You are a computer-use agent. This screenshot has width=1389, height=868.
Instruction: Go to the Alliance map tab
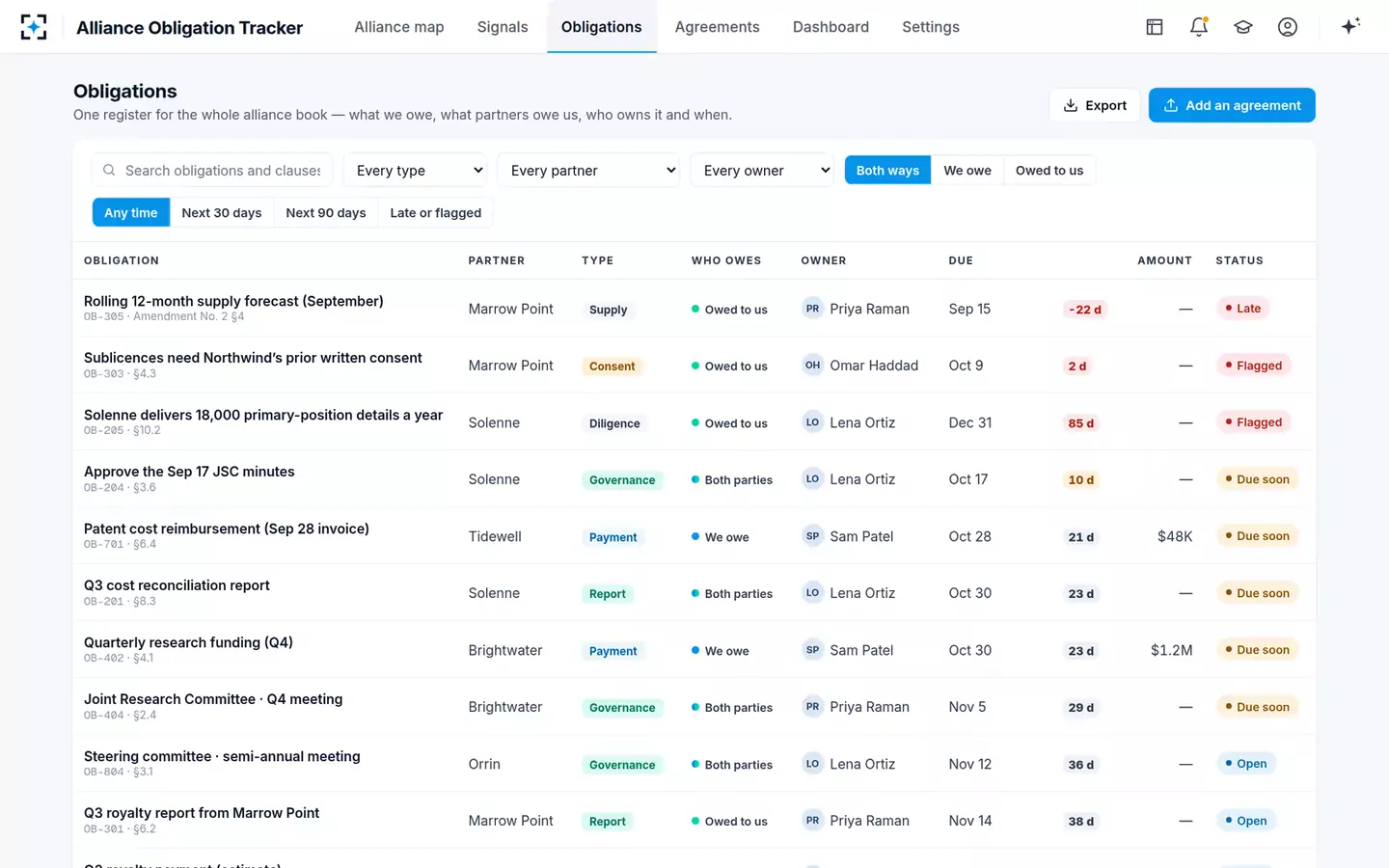[399, 27]
